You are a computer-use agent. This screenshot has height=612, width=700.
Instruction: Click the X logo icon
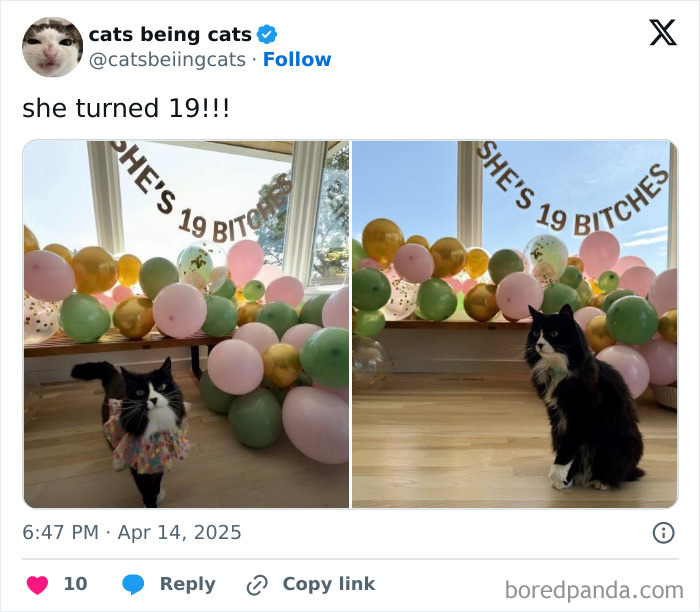663,32
